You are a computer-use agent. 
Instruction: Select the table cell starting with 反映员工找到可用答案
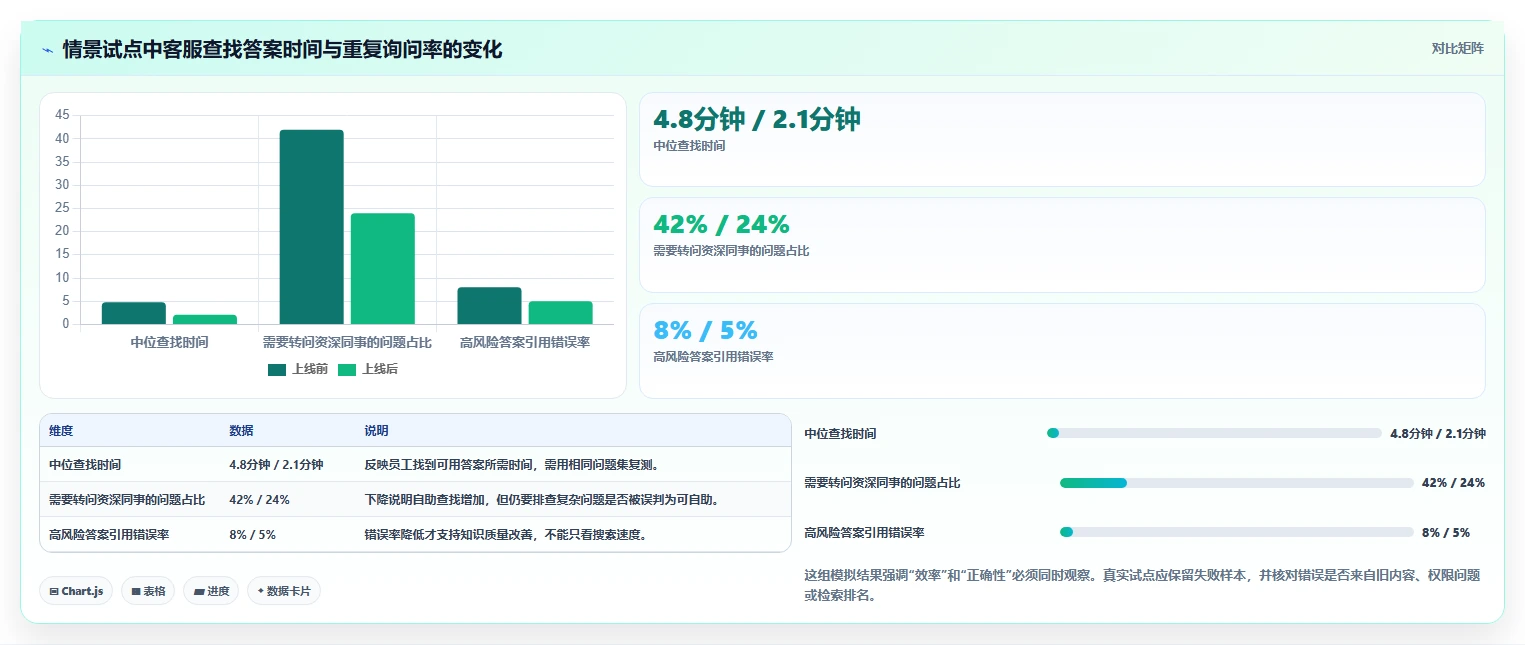(573, 464)
